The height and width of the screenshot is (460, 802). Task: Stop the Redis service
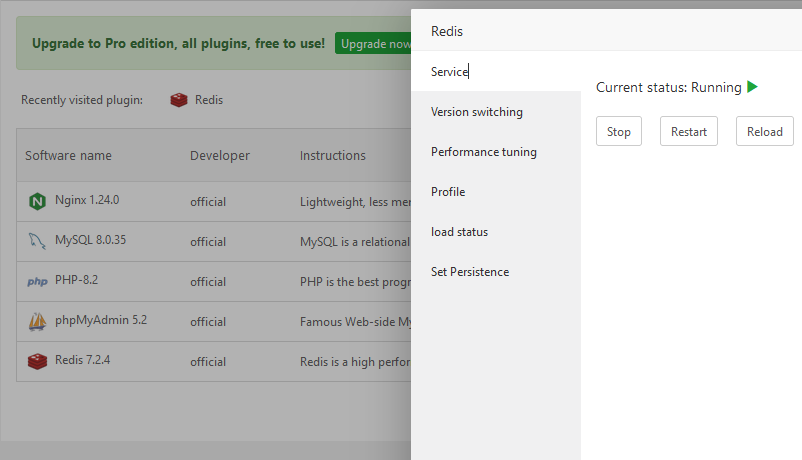pos(619,132)
